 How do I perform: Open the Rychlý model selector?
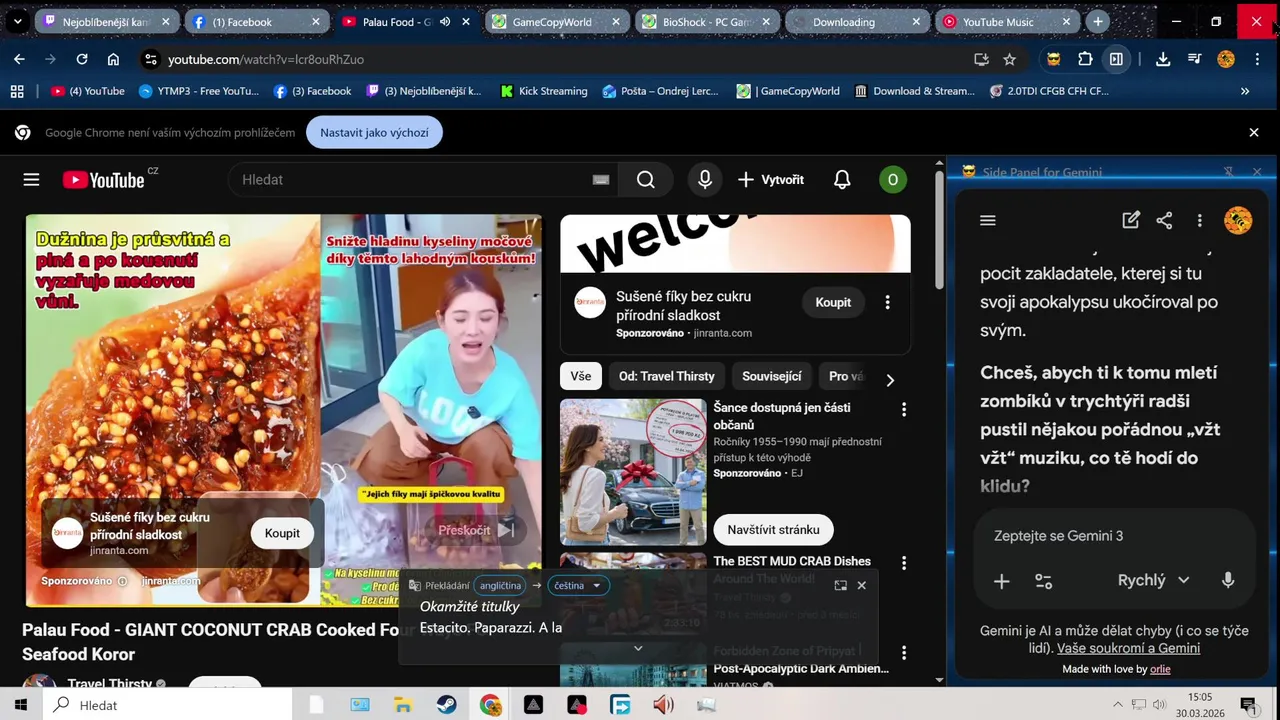[x=1153, y=580]
